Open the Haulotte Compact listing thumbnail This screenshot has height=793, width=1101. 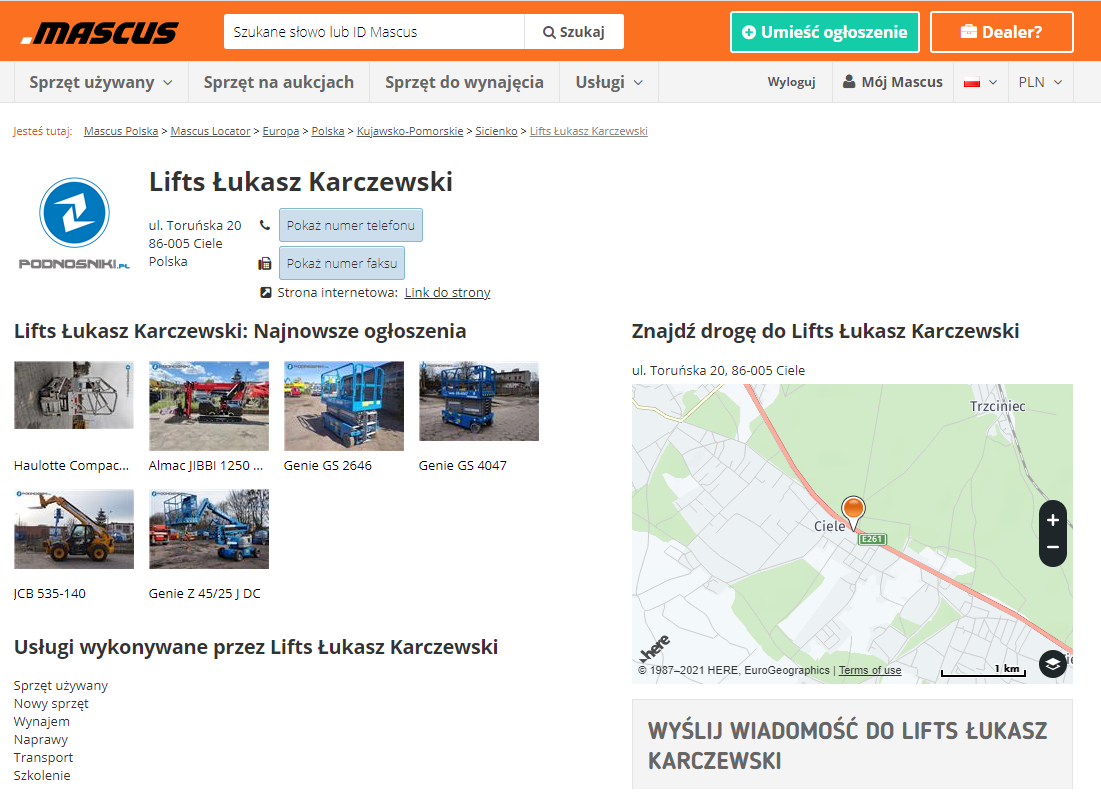click(74, 395)
